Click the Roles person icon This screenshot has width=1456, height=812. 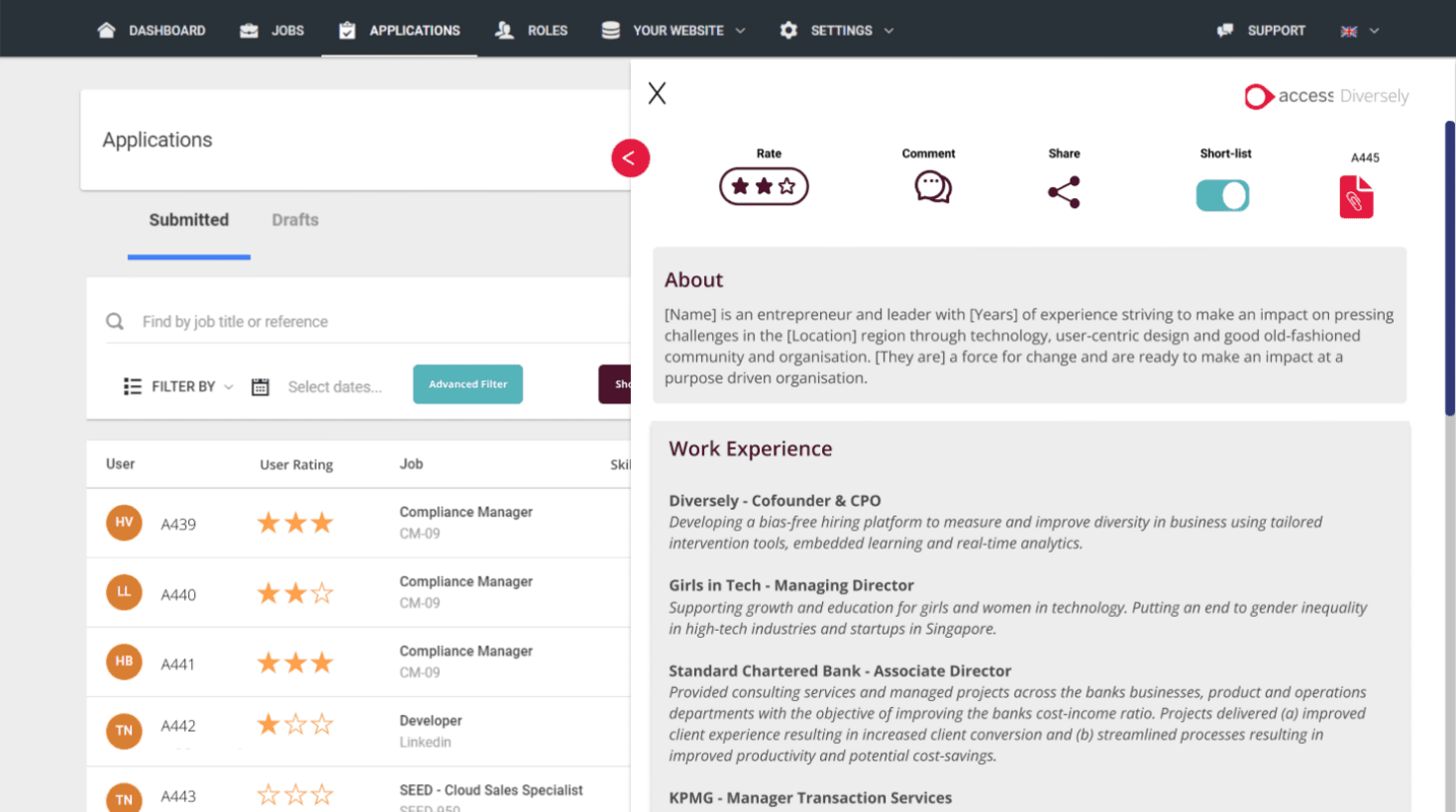click(504, 31)
